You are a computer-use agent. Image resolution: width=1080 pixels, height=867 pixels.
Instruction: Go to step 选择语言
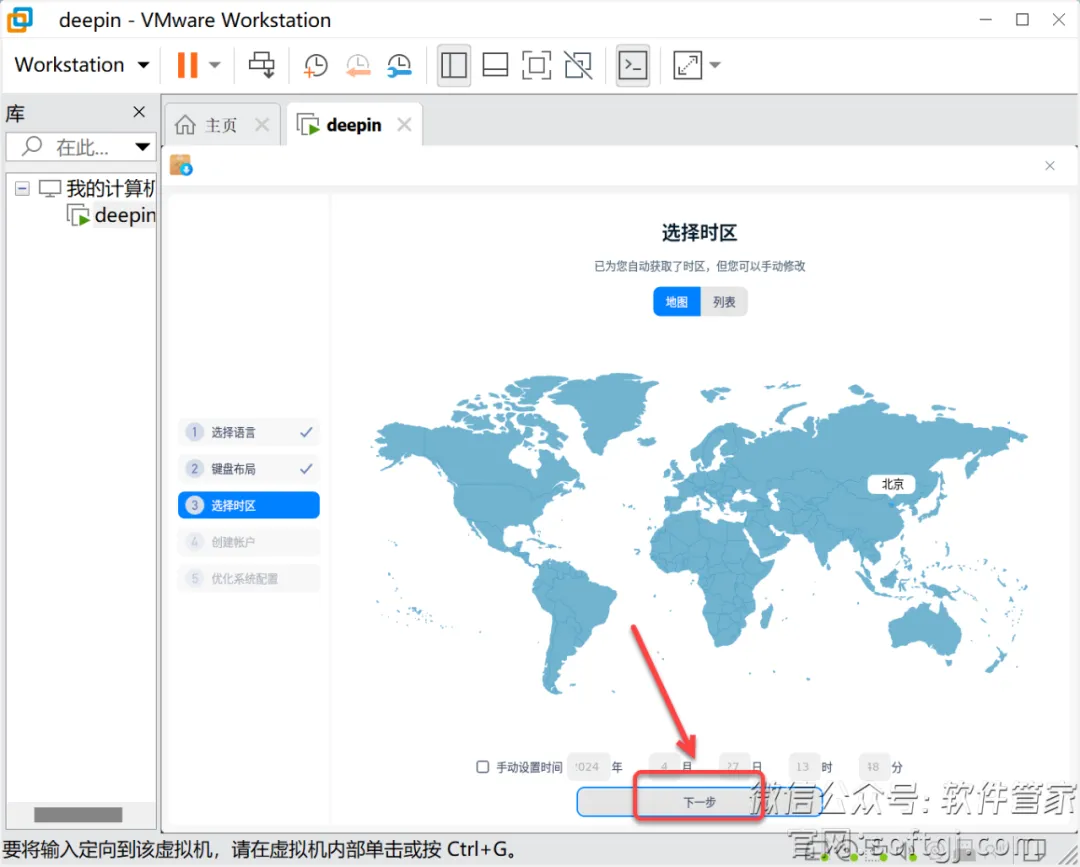coord(249,432)
